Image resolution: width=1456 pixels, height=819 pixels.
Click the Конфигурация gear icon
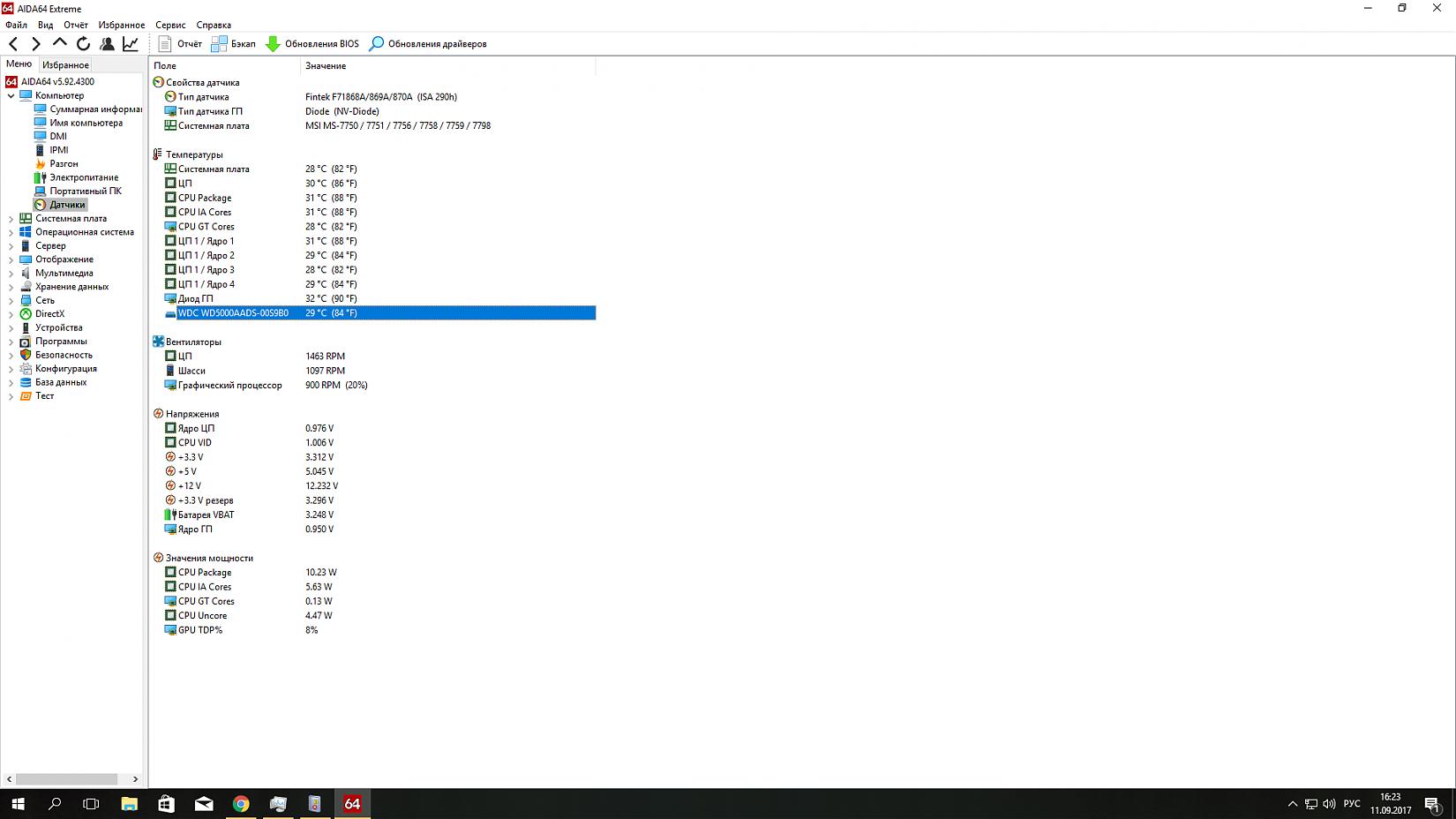point(26,369)
